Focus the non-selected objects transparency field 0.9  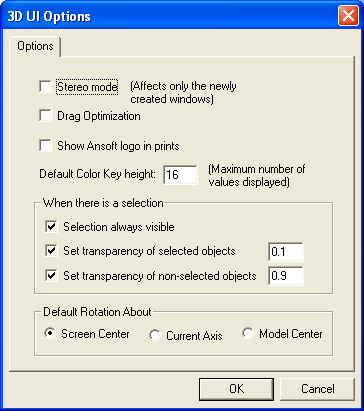286,276
